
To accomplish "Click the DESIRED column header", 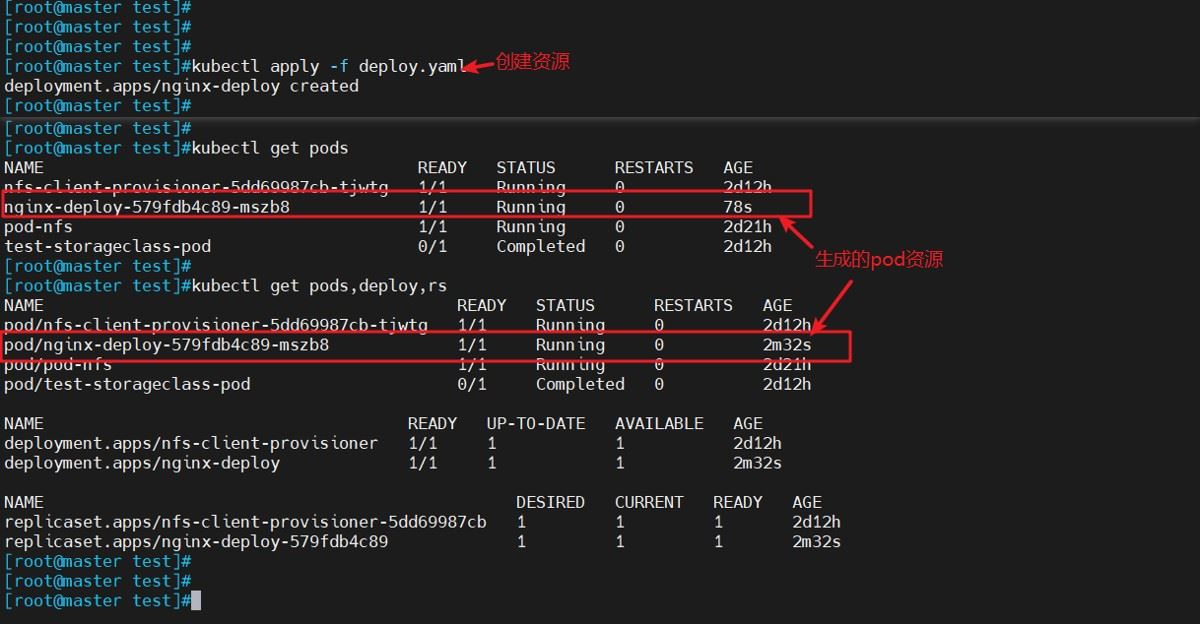I will (x=550, y=502).
